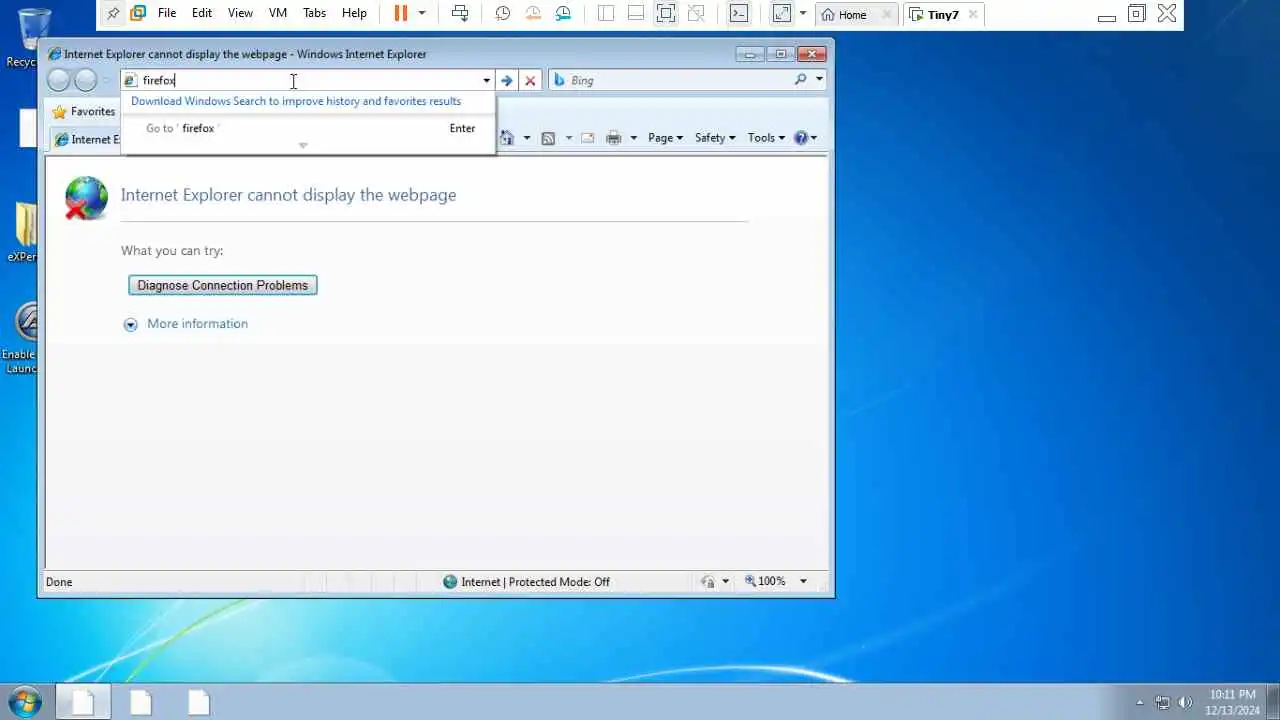
Task: Click the VMware Workstation logo icon
Action: (138, 13)
